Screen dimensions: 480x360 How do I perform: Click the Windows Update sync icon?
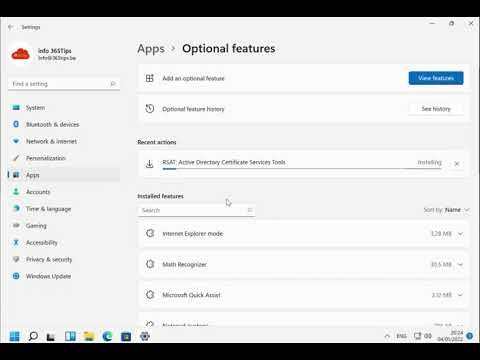[16, 276]
